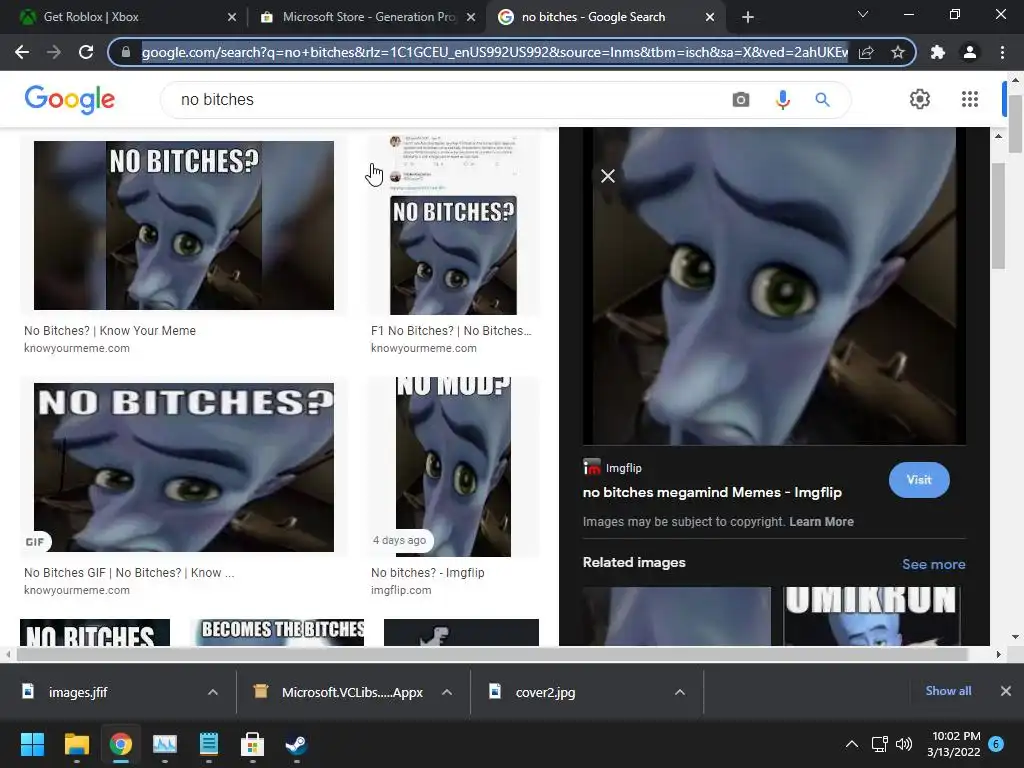Open the Chrome extensions puzzle icon

coord(938,52)
